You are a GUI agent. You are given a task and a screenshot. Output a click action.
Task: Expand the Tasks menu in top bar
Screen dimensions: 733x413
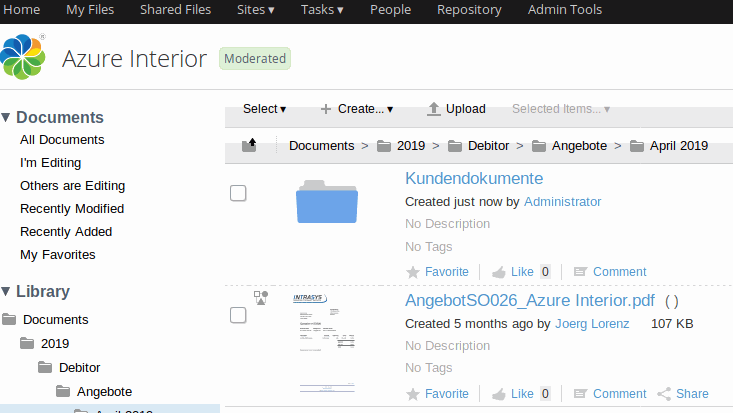pos(322,10)
